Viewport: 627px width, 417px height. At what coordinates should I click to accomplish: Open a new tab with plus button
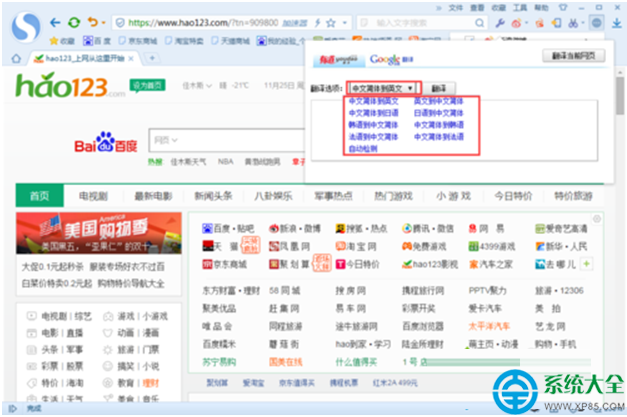(x=152, y=58)
